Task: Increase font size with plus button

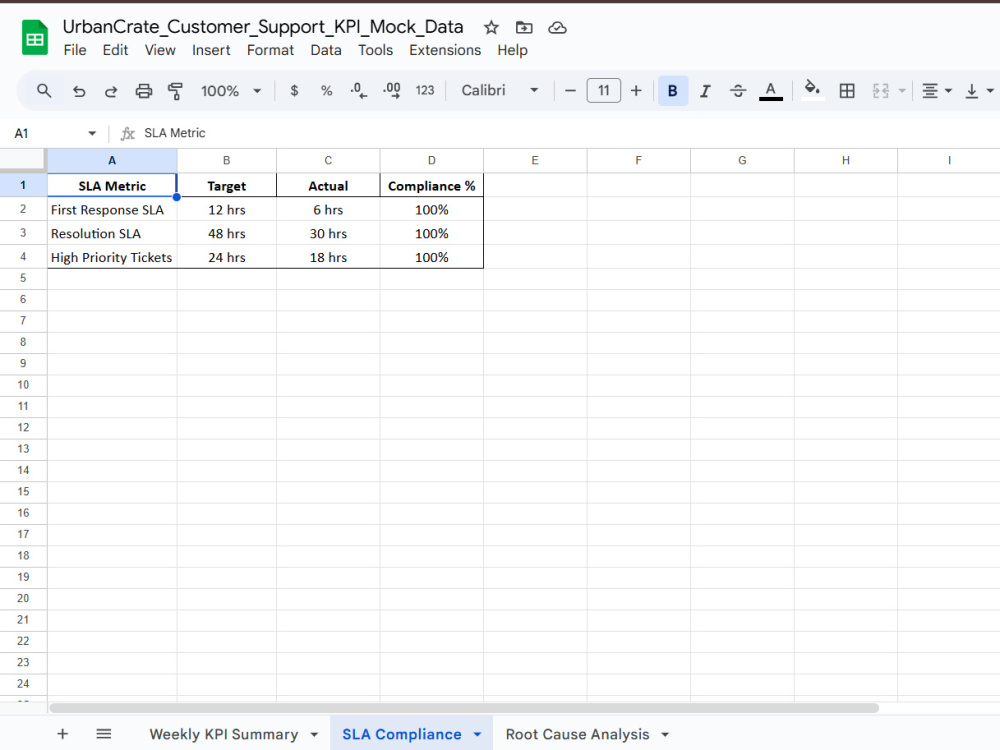Action: pyautogui.click(x=636, y=91)
